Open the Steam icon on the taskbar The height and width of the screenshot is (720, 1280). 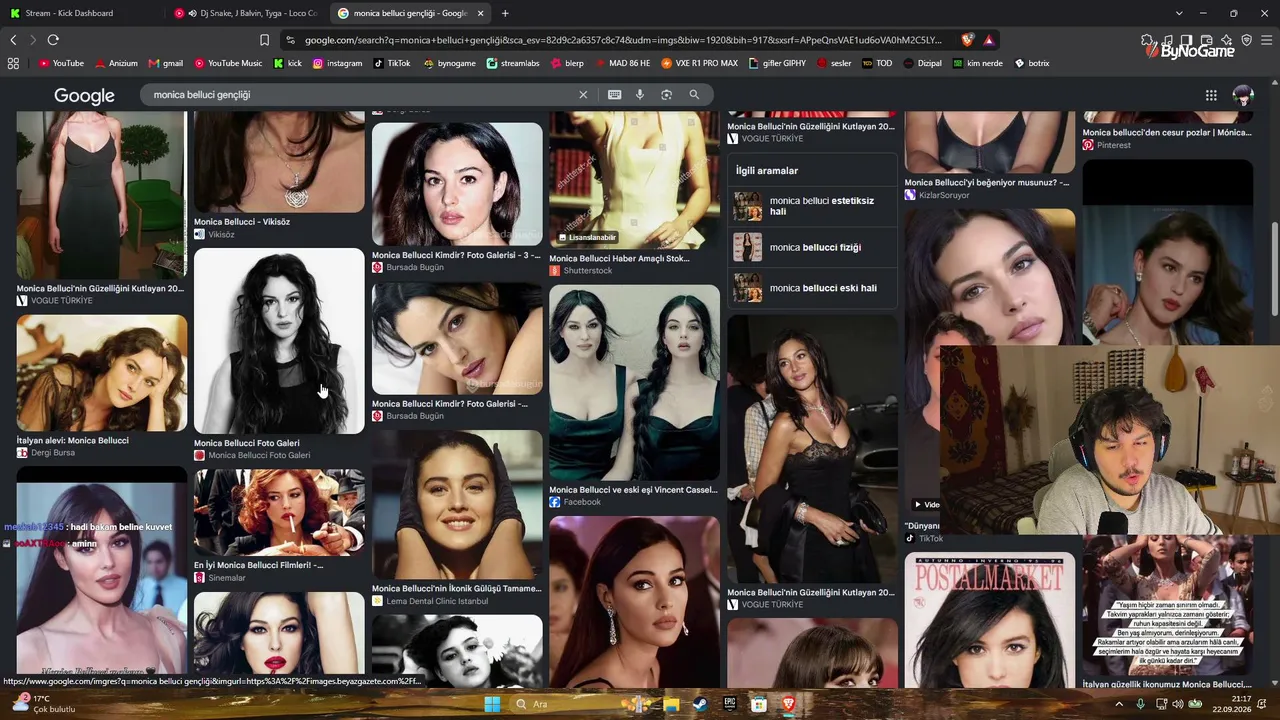[x=701, y=704]
